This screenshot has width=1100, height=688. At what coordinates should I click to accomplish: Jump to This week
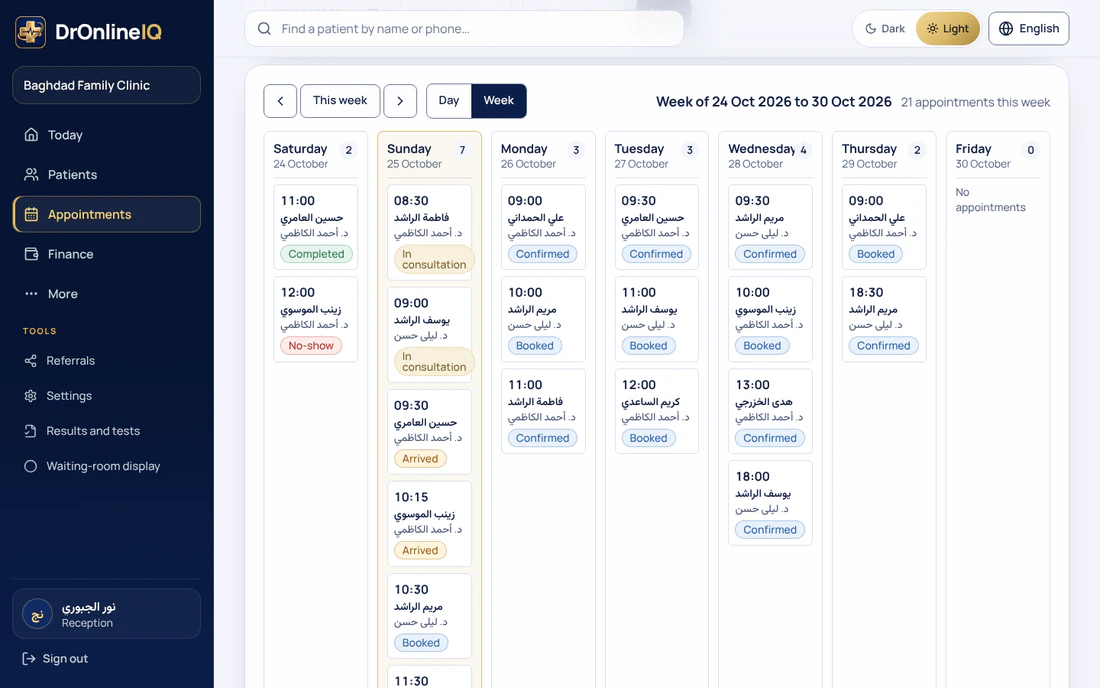[340, 101]
